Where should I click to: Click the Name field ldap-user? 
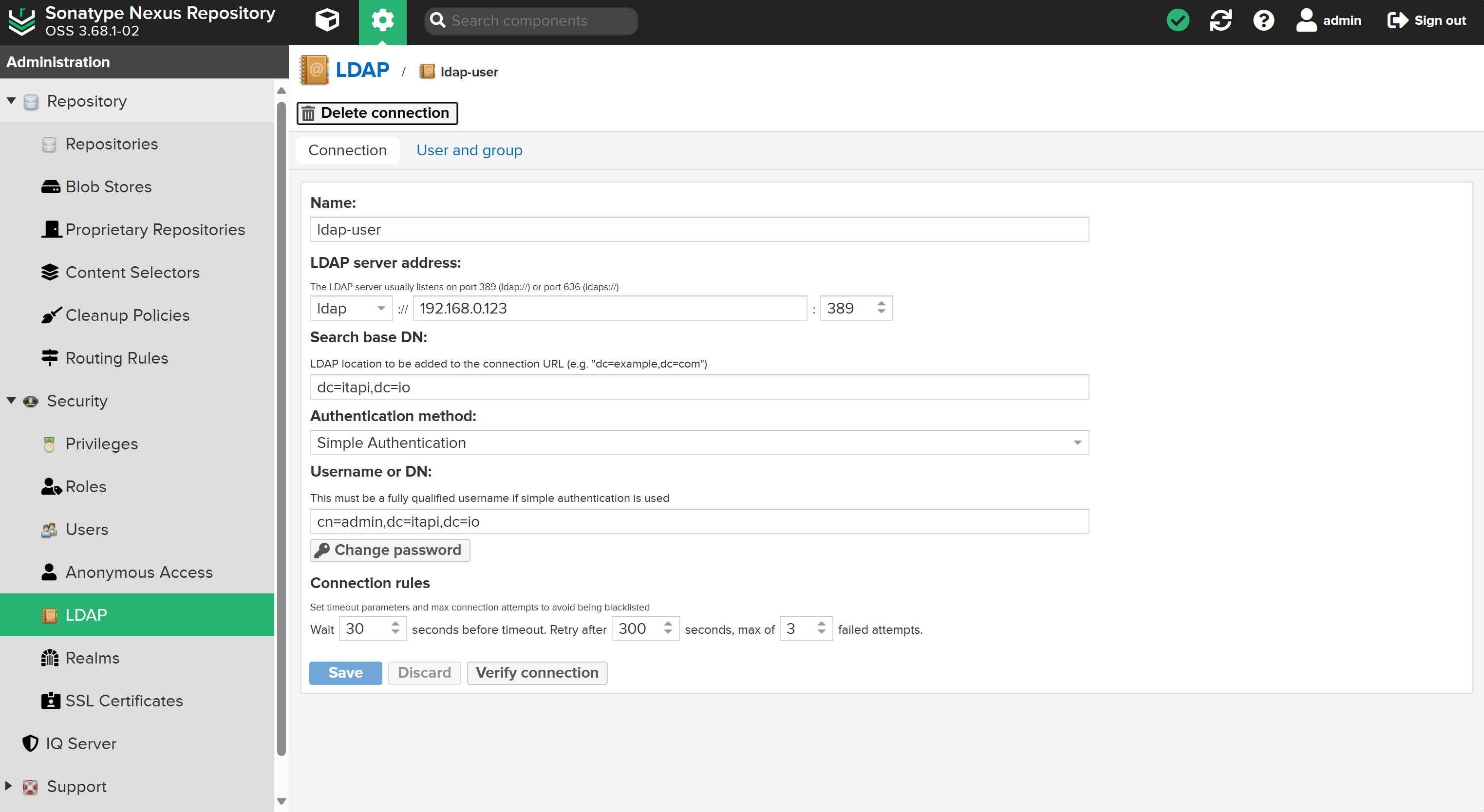point(699,229)
